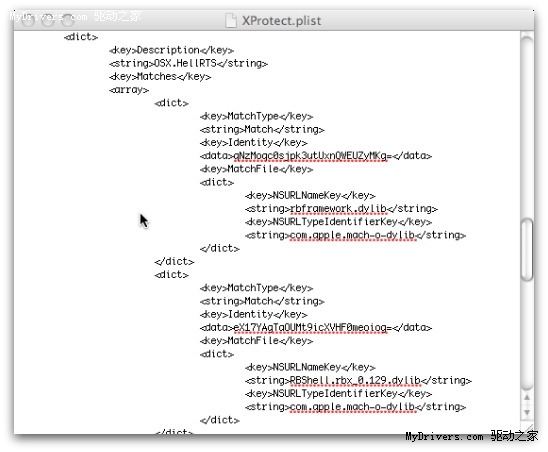Click the RBShell.rbx_0.129.dylib string
This screenshot has width=548, height=452.
tap(355, 380)
